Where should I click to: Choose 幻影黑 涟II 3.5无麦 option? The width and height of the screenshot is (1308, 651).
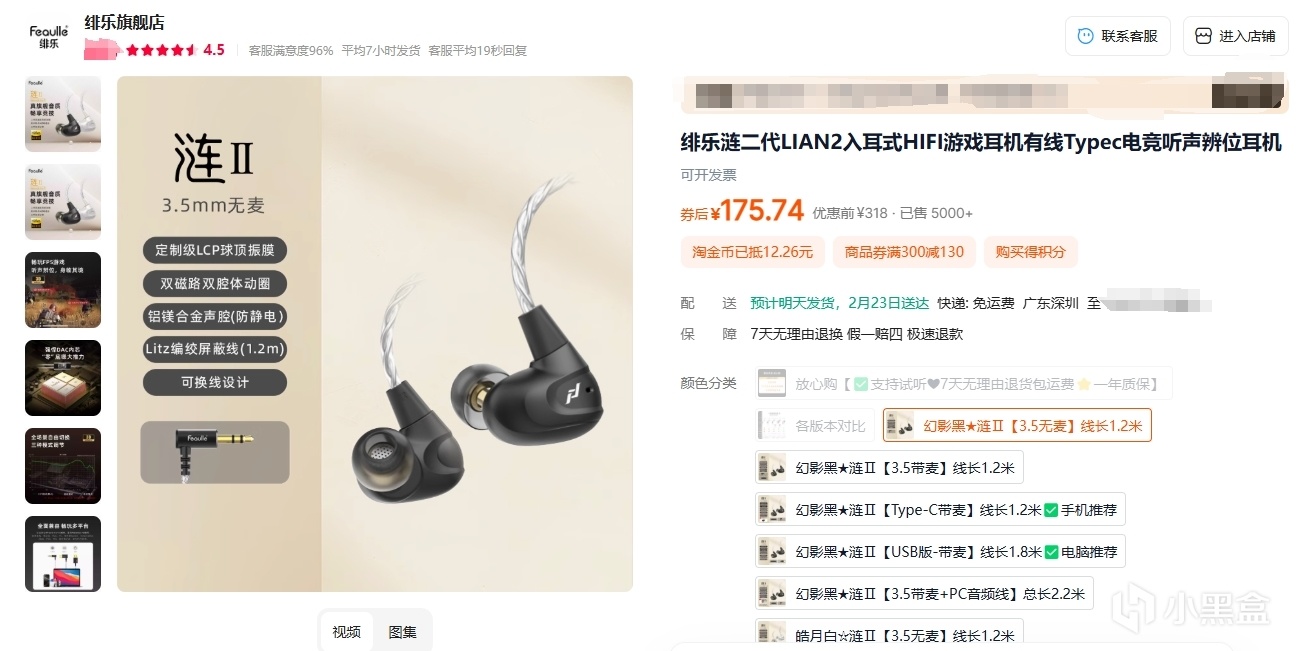[x=1017, y=425]
